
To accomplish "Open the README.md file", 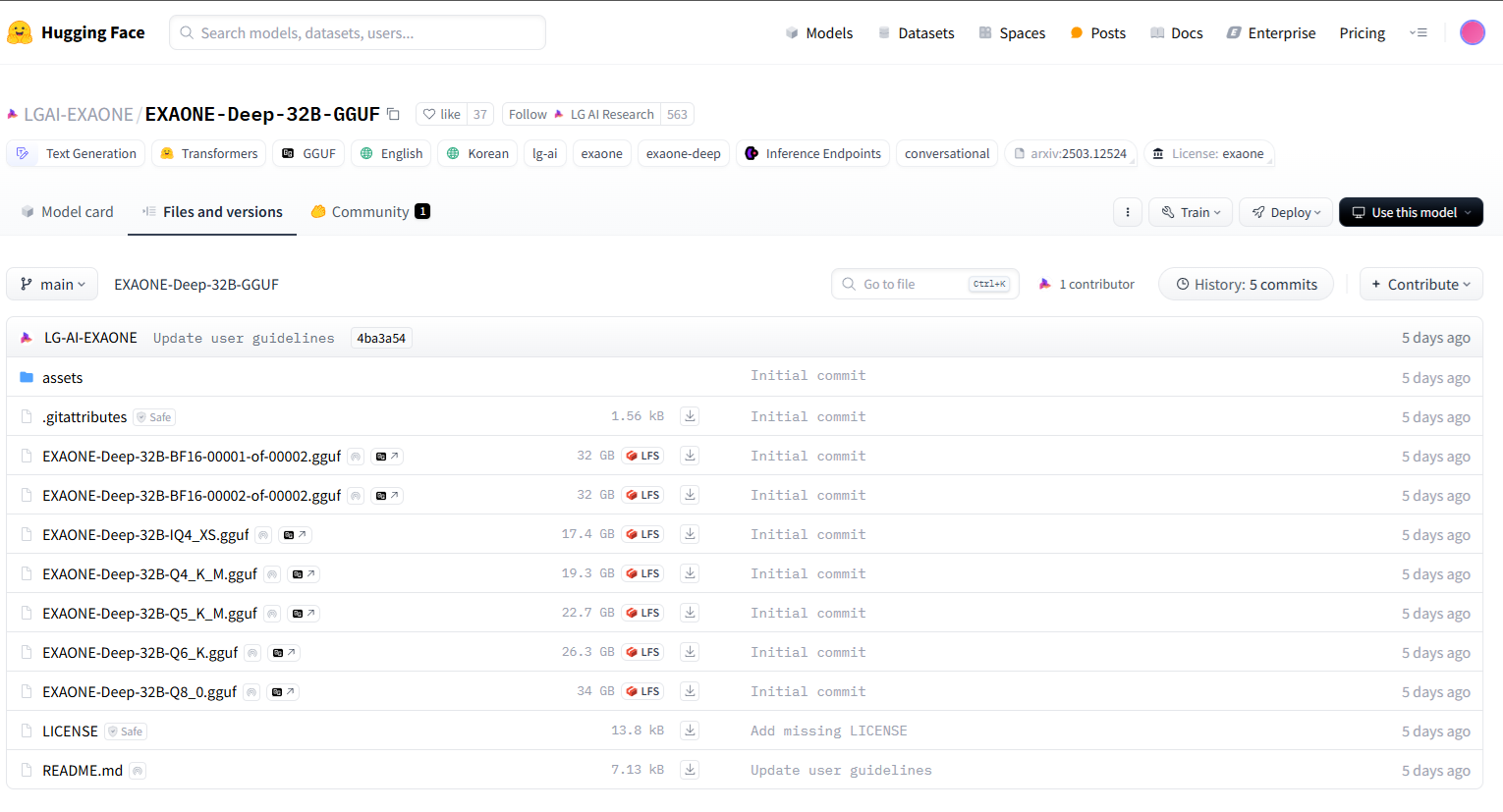I will point(83,770).
